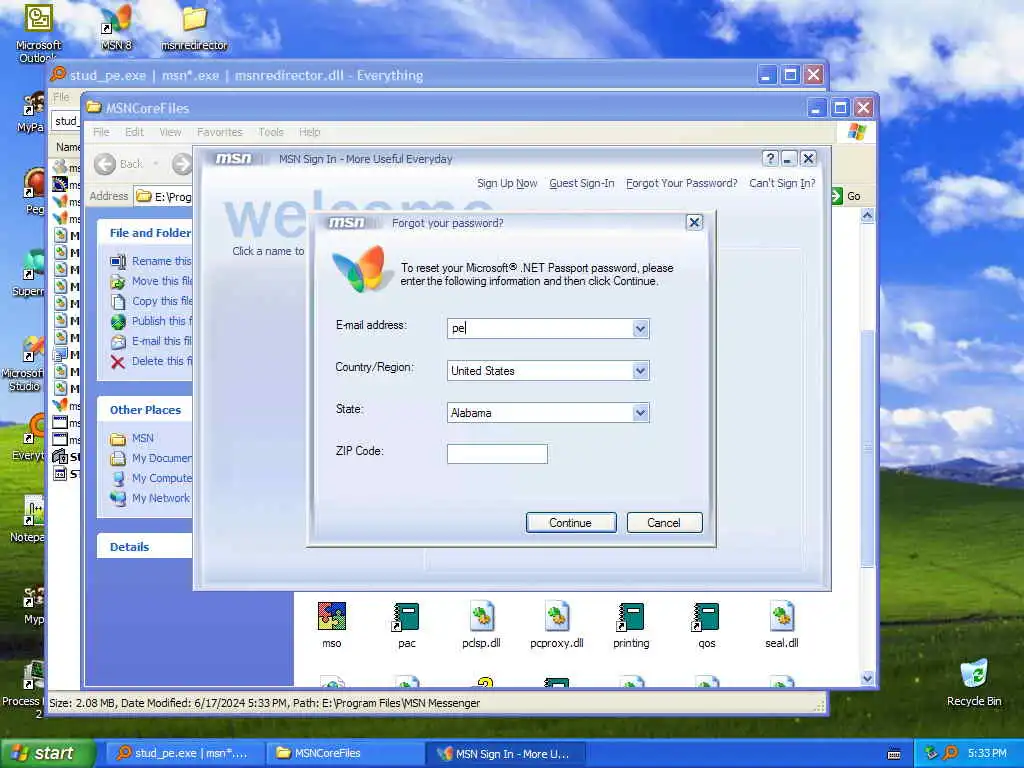Viewport: 1024px width, 768px height.
Task: Expand the State dropdown showing Alabama
Action: click(x=640, y=413)
